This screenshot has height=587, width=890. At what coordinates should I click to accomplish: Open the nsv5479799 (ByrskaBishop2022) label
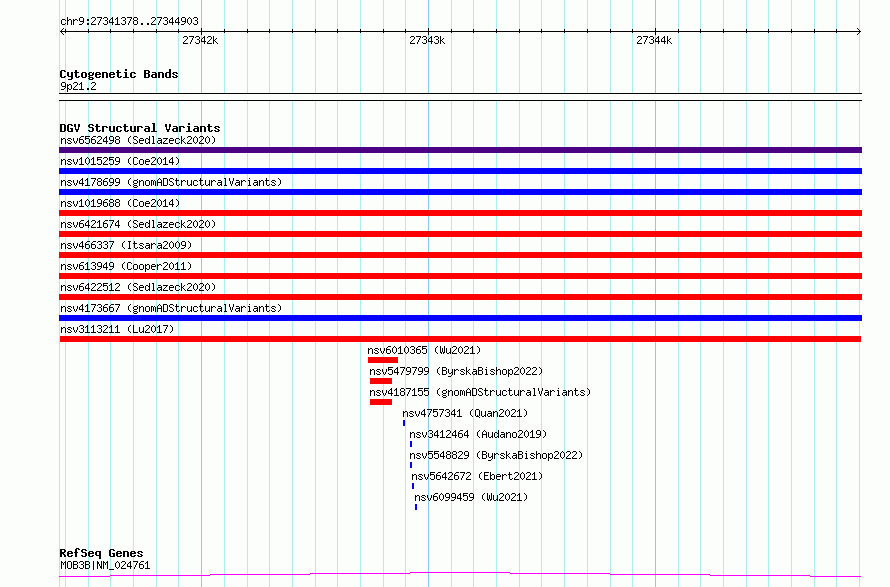[x=456, y=371]
